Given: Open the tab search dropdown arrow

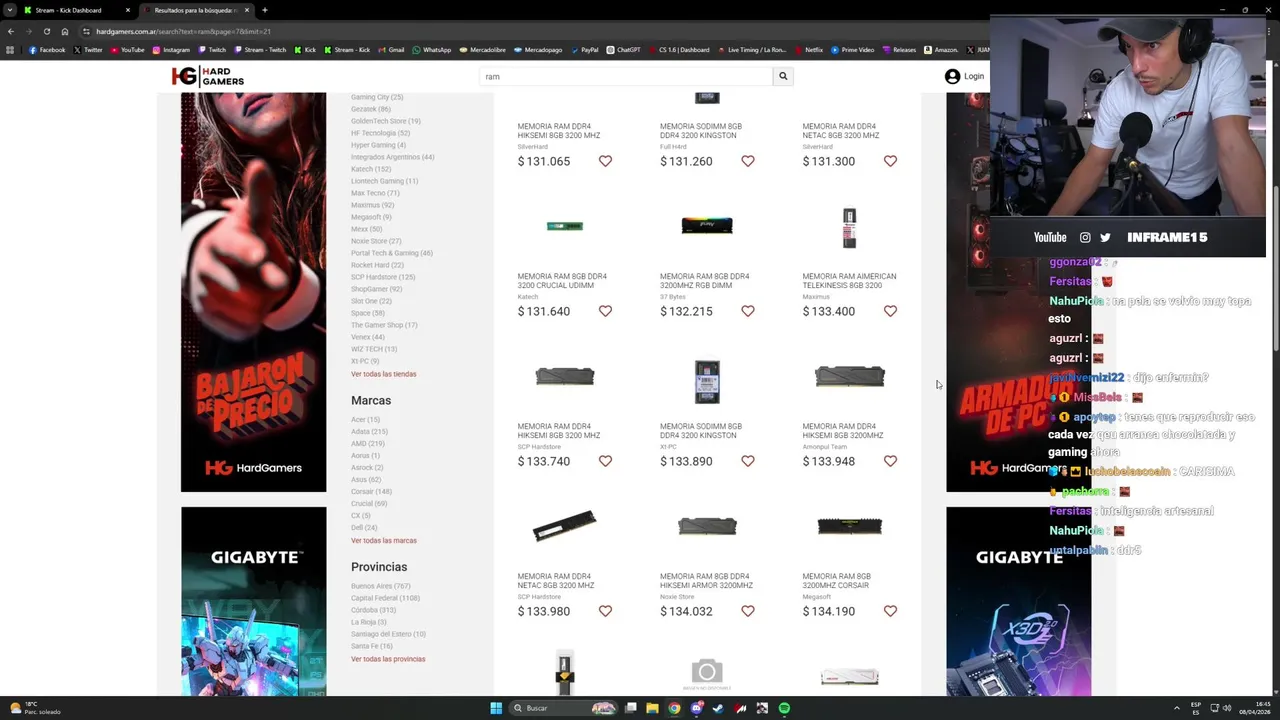Looking at the screenshot, I should [10, 10].
